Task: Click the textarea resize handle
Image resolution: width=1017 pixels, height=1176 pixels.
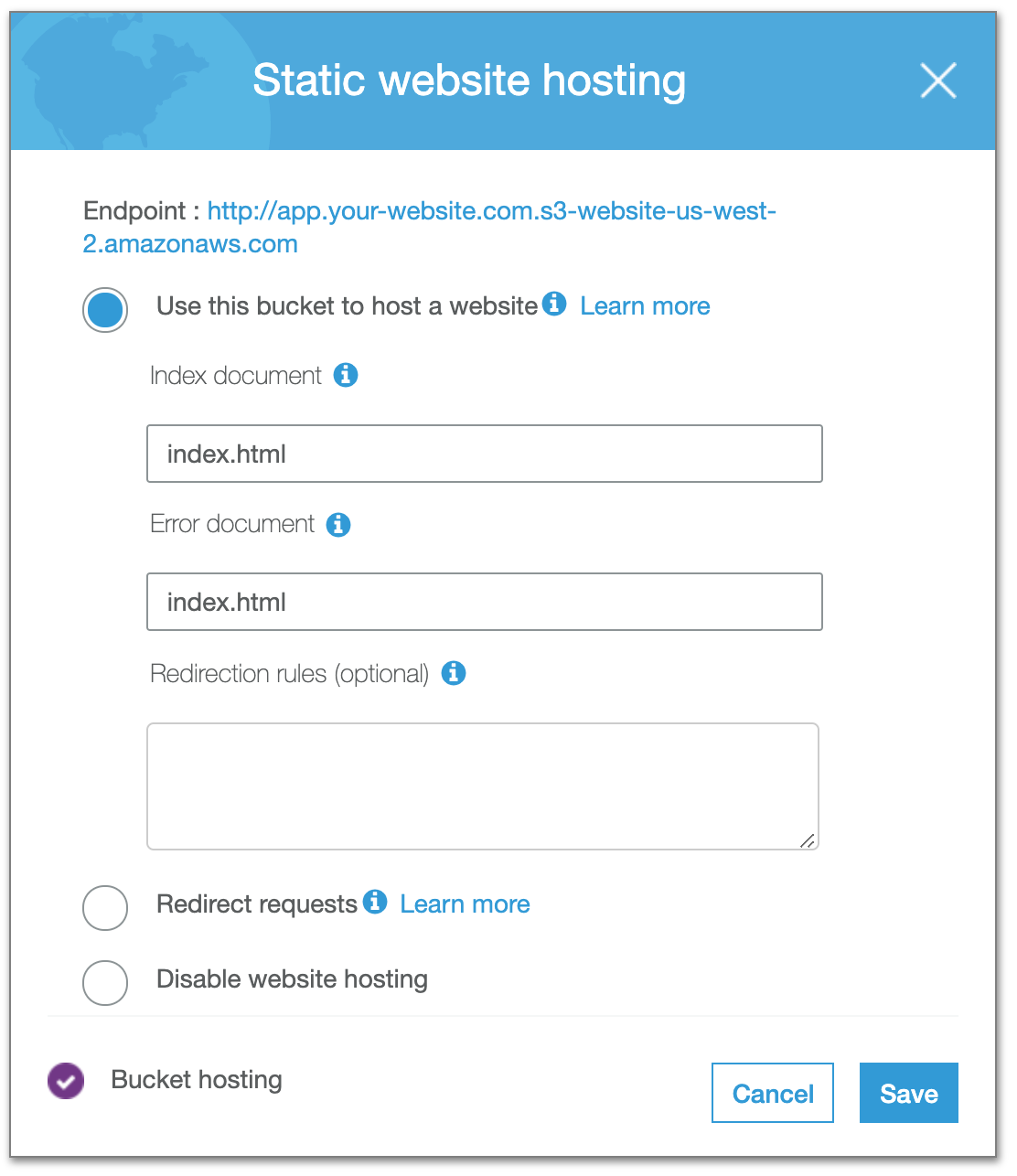Action: (x=808, y=840)
